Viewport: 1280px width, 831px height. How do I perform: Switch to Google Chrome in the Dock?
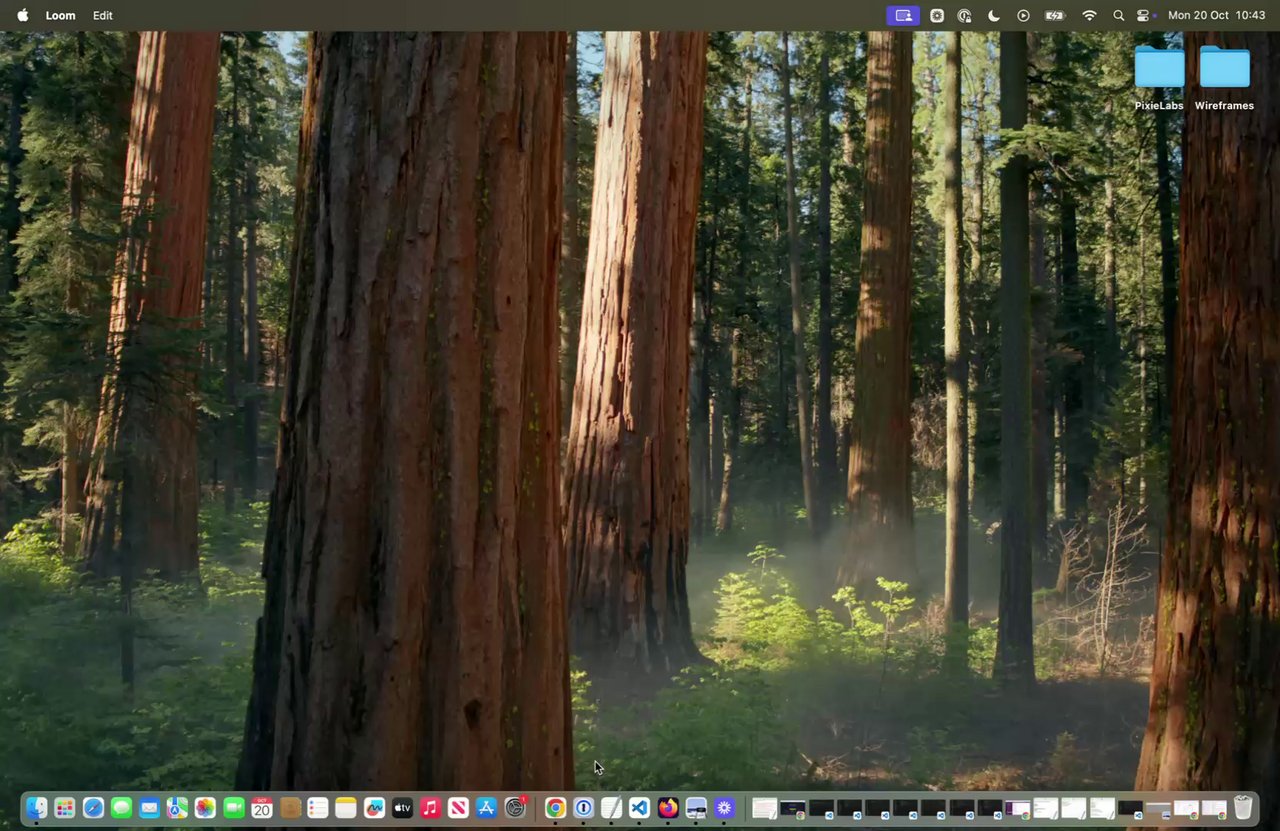555,808
